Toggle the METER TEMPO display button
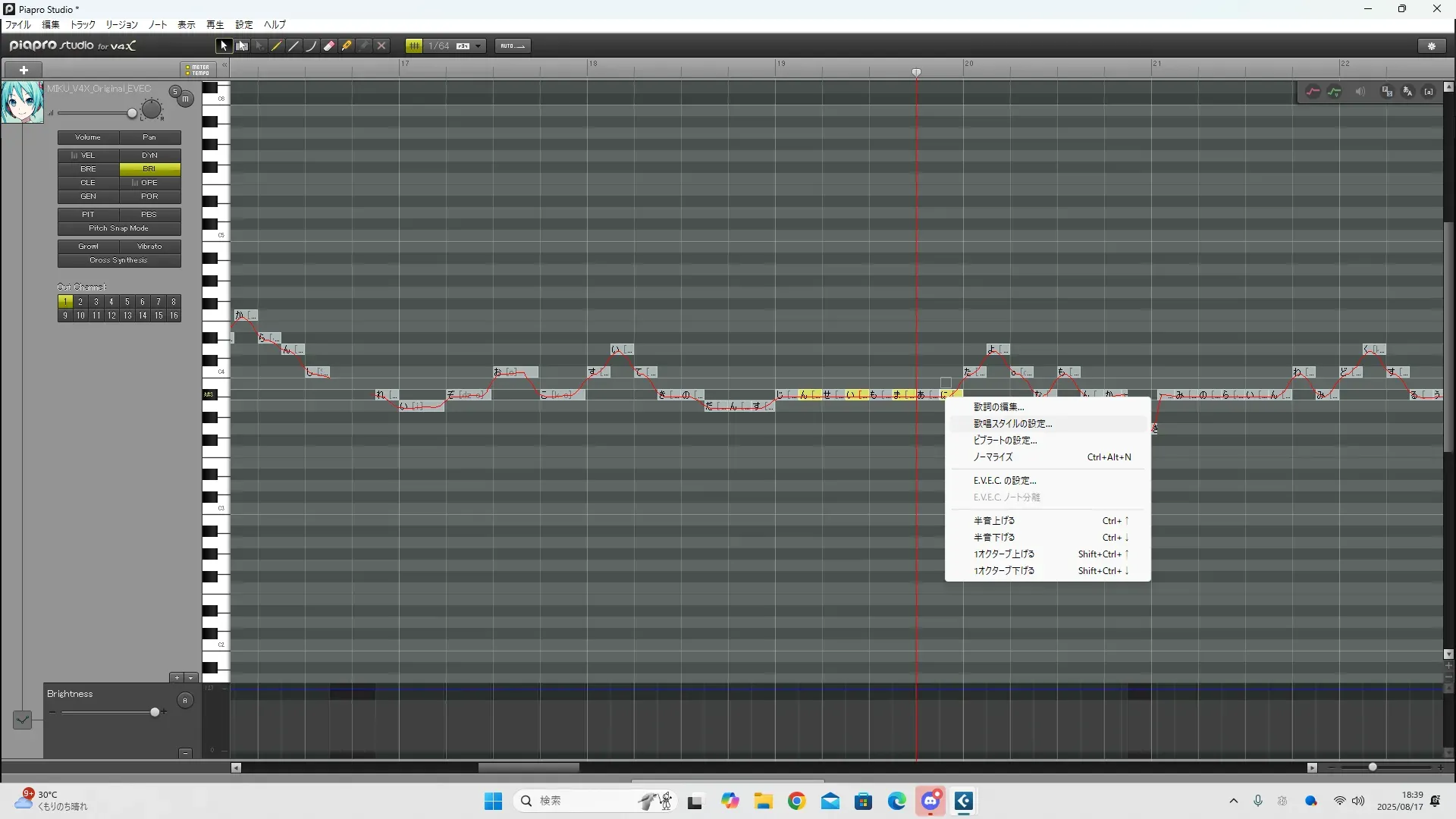The height and width of the screenshot is (819, 1456). pos(197,70)
